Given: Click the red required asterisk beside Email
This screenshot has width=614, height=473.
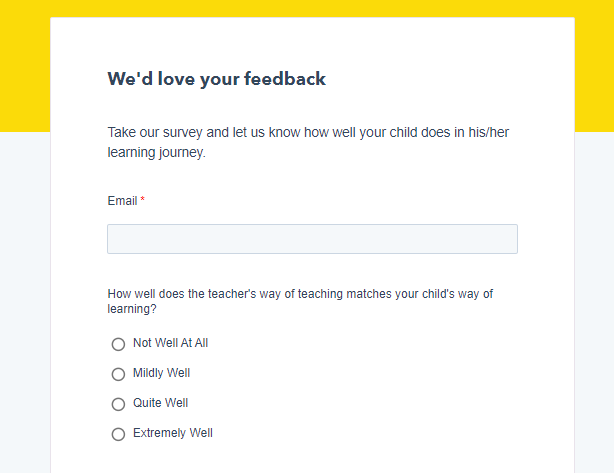Looking at the screenshot, I should pos(142,201).
